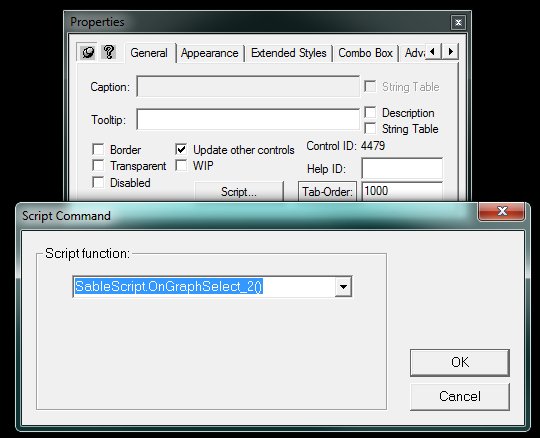Enable the Transparent checkbox
The height and width of the screenshot is (438, 540).
(98, 166)
